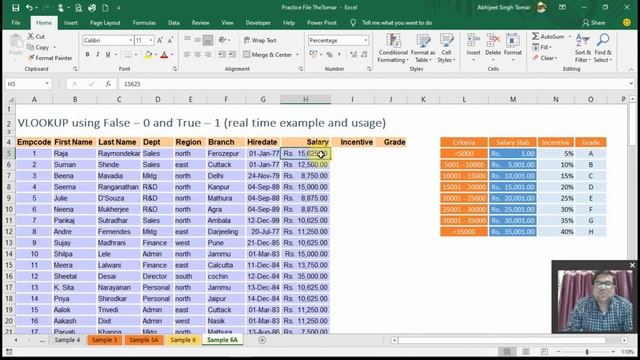This screenshot has height=360, width=640.
Task: Expand the formula bar
Action: tap(631, 84)
